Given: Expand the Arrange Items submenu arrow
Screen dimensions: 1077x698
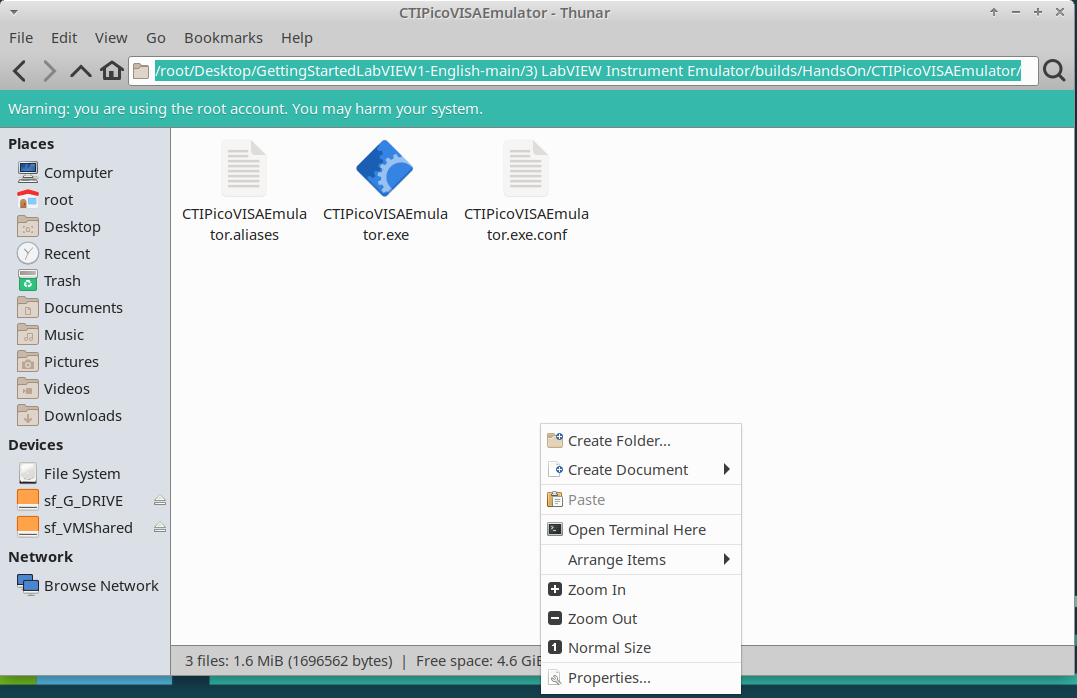Looking at the screenshot, I should [726, 560].
